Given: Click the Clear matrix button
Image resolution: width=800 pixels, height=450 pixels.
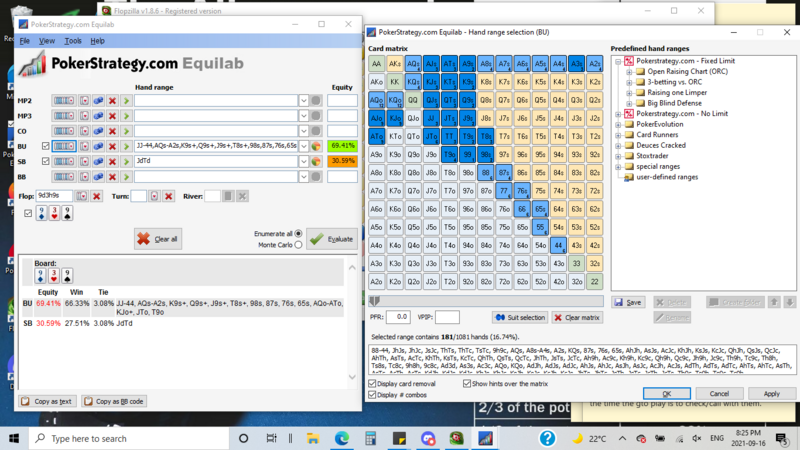Looking at the screenshot, I should (577, 317).
